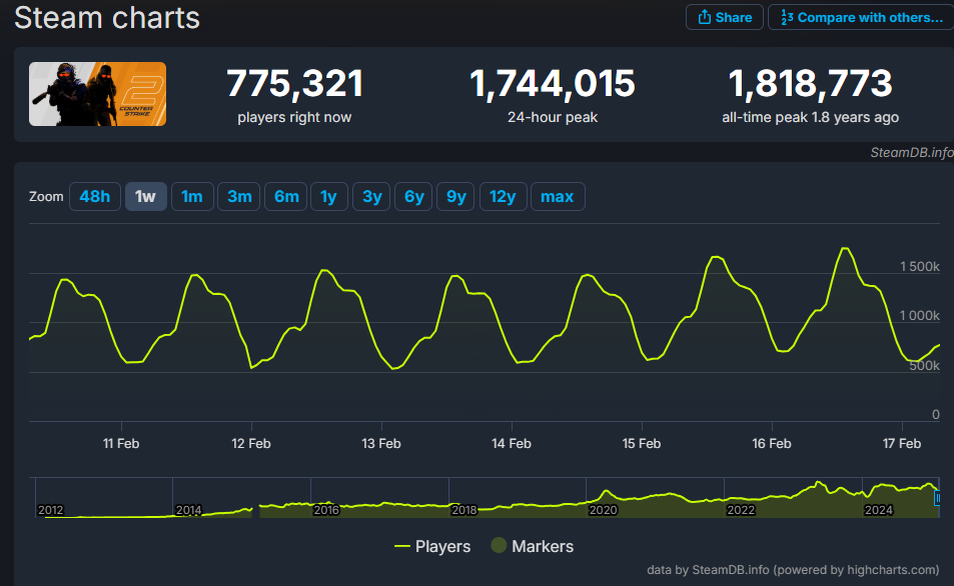The width and height of the screenshot is (954, 586).
Task: Toggle the Markers series in legend
Action: coord(532,546)
